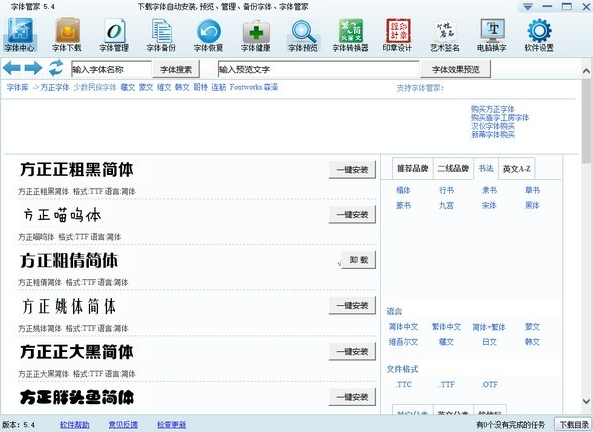593x432 pixels.
Task: Select the 篆书 calligraphy link
Action: click(403, 205)
